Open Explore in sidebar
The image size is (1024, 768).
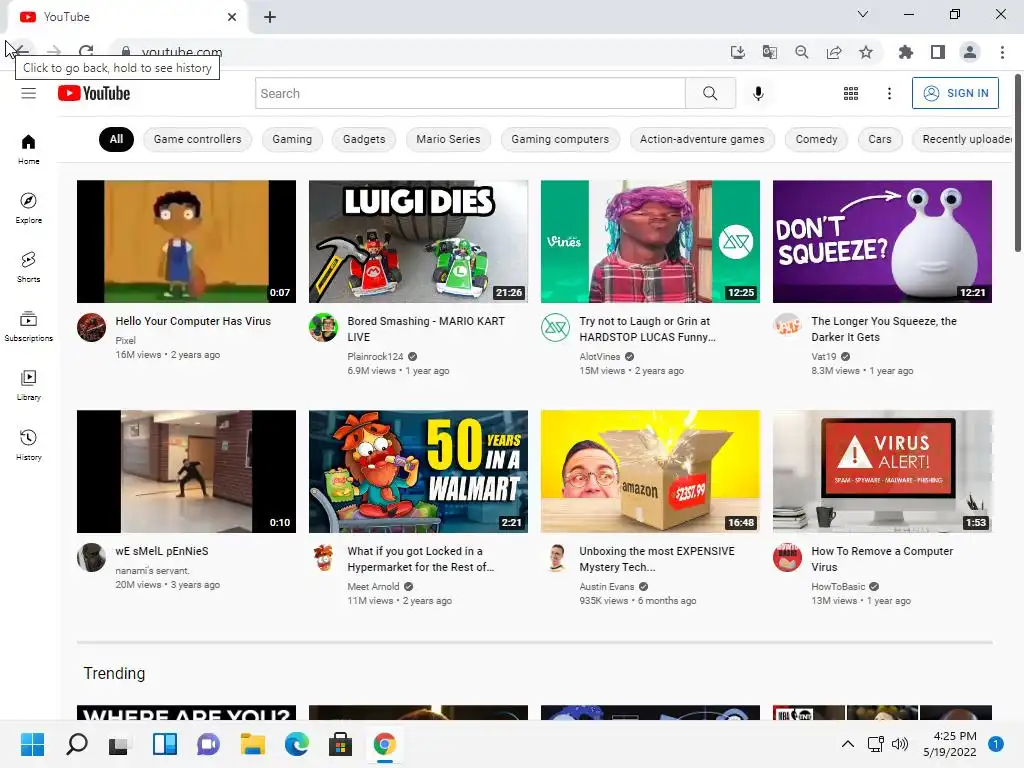(x=28, y=208)
